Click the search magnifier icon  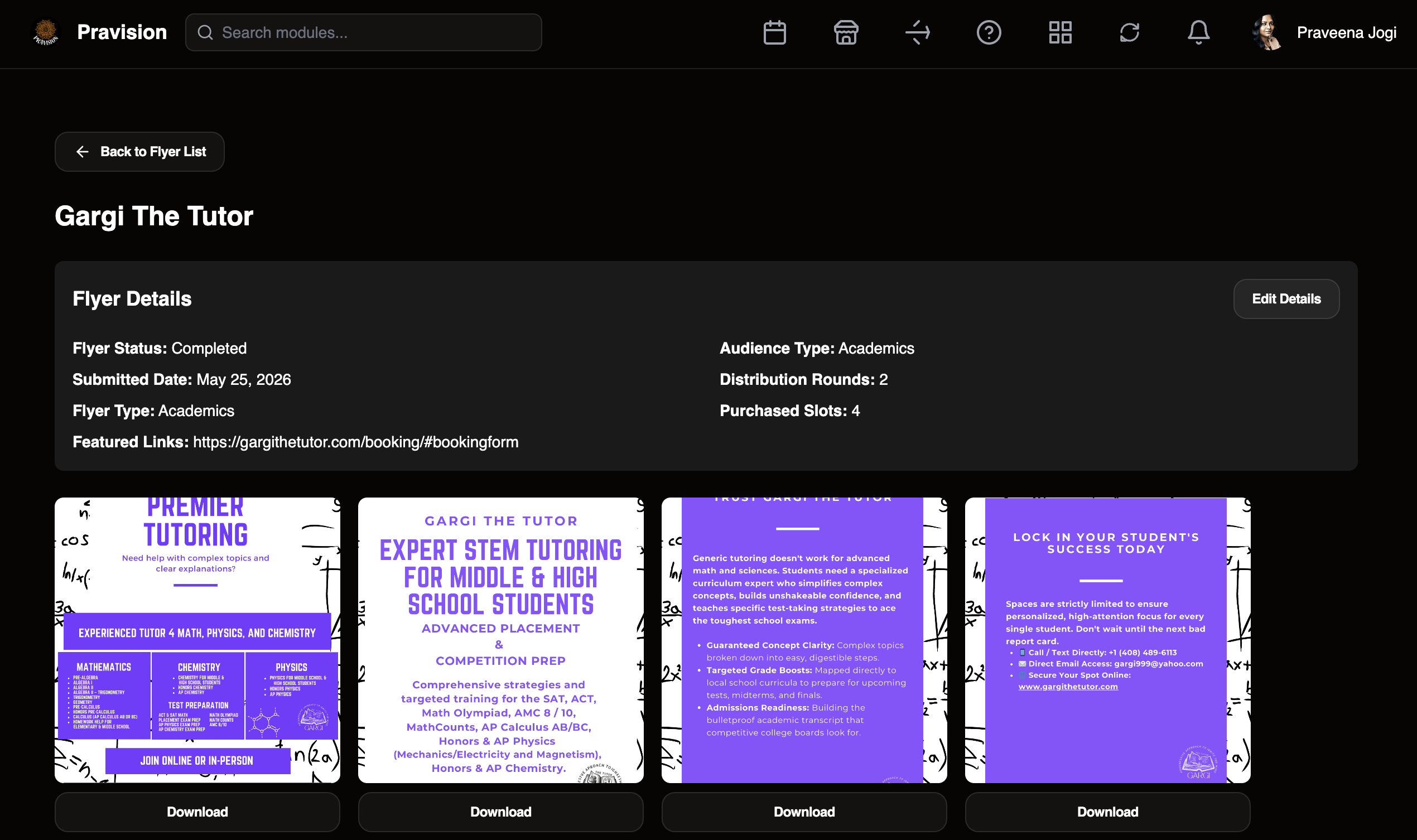[x=205, y=32]
